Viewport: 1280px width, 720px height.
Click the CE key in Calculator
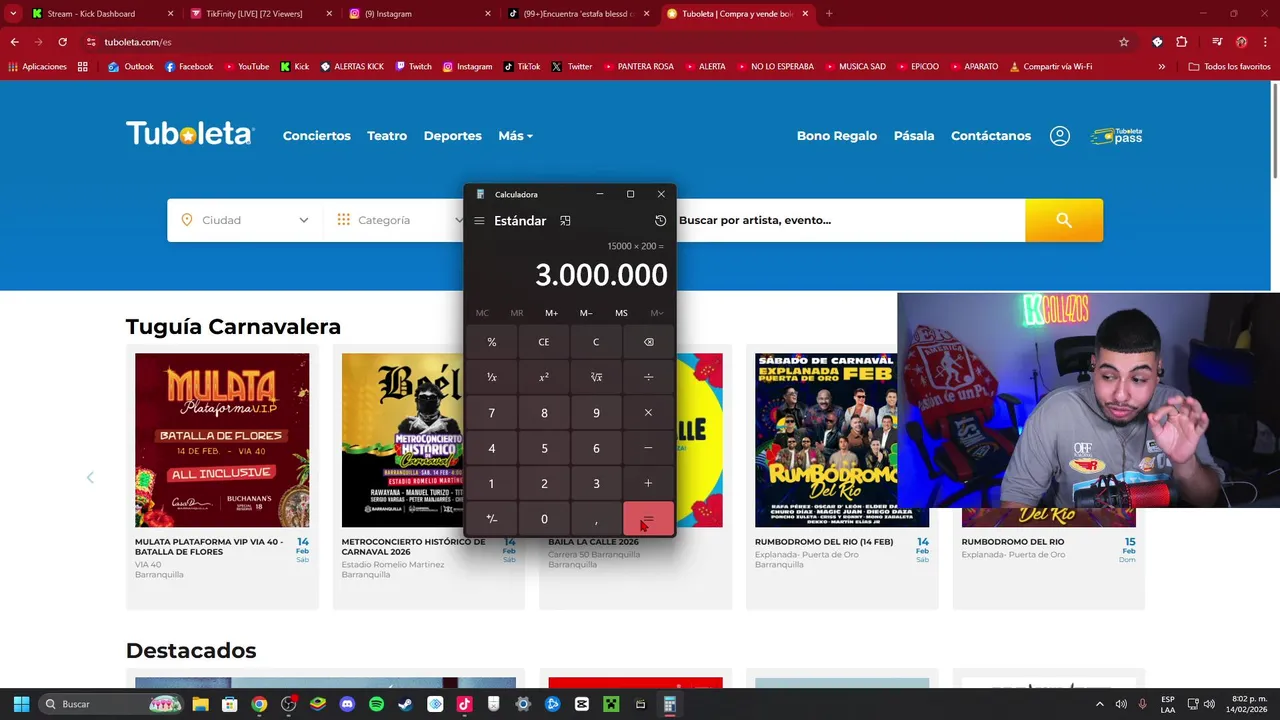click(544, 342)
